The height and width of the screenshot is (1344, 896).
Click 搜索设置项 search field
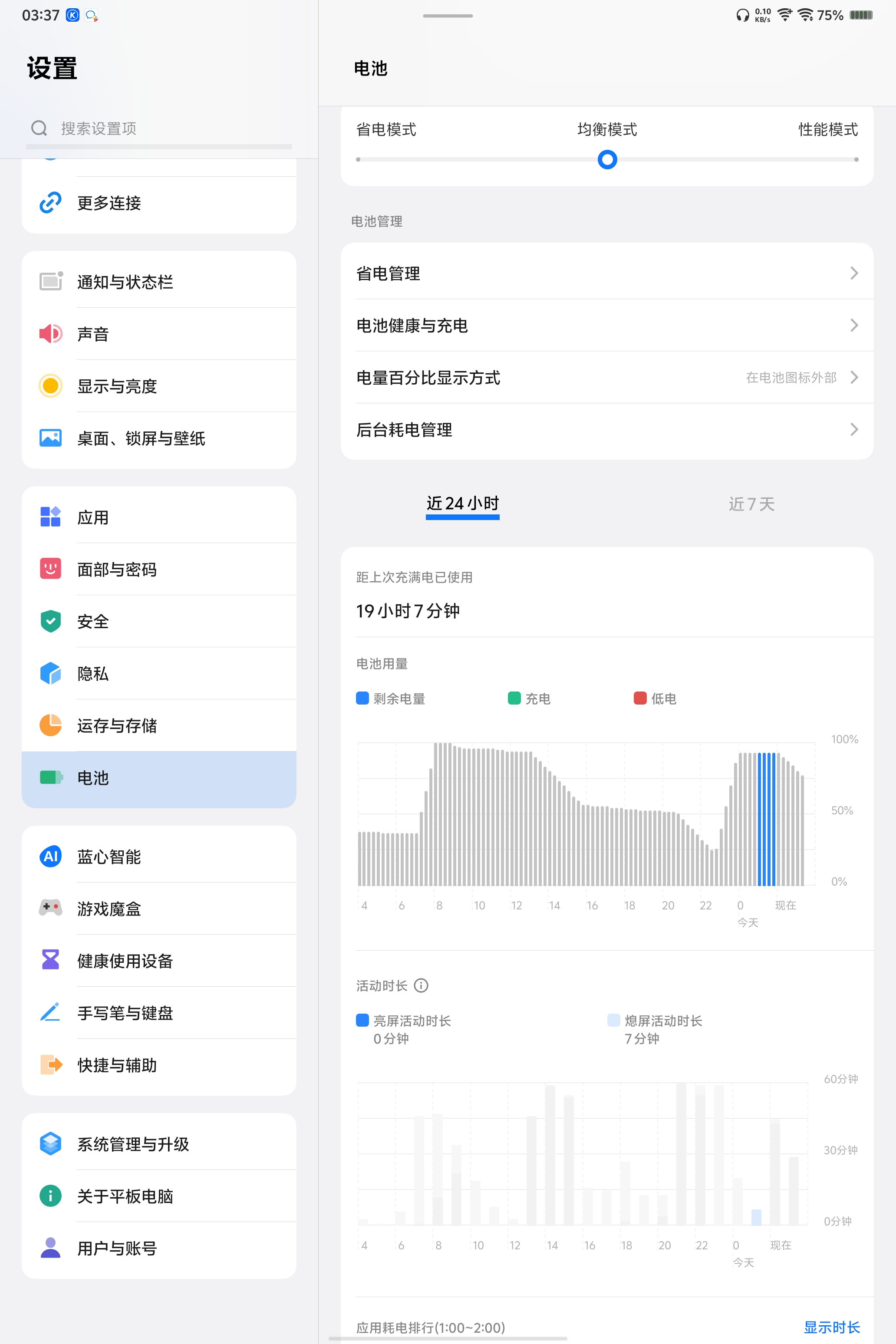(x=159, y=128)
